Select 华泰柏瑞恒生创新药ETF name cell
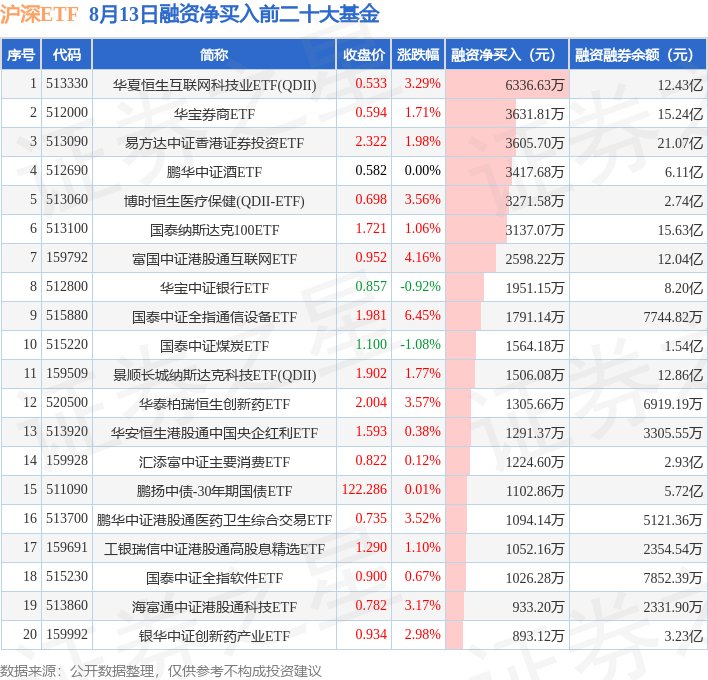708x680 pixels. pos(214,404)
